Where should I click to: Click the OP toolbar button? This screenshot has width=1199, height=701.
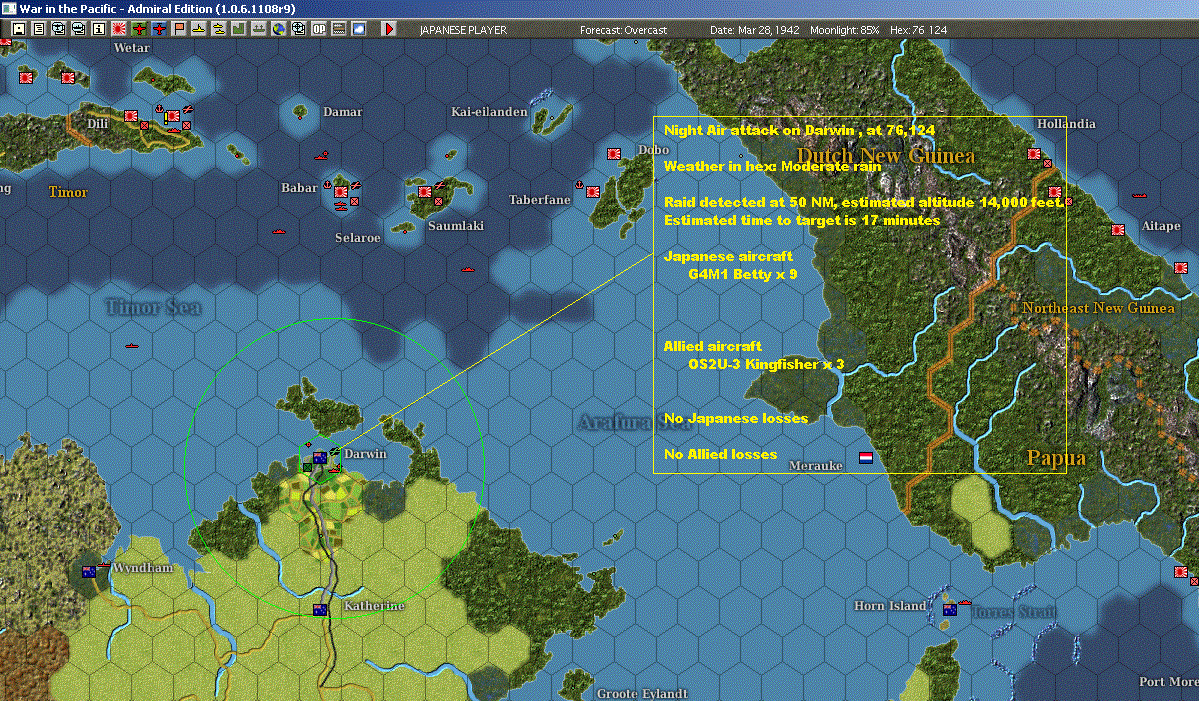point(319,29)
